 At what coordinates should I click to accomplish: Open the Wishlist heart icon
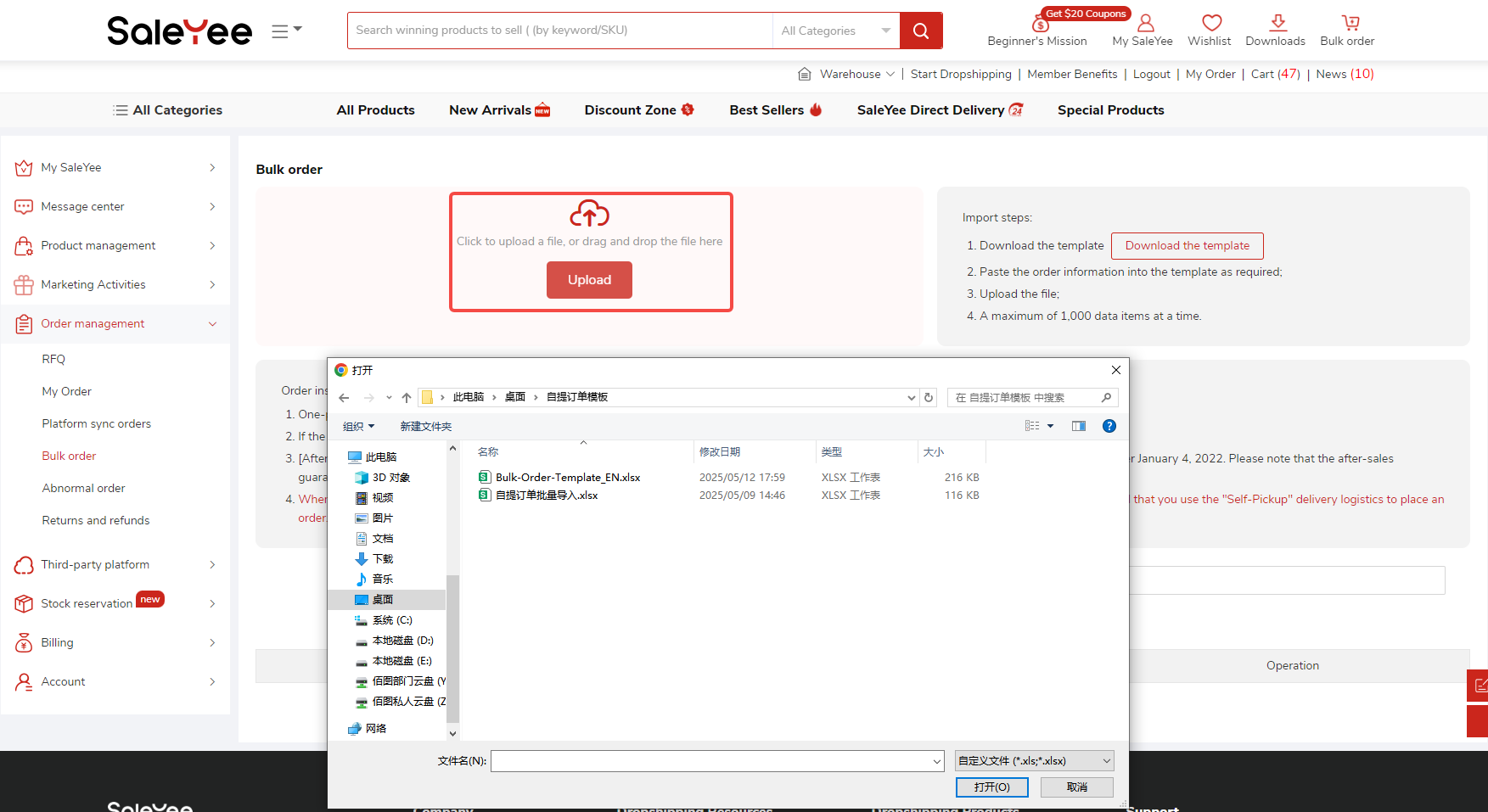(x=1211, y=23)
